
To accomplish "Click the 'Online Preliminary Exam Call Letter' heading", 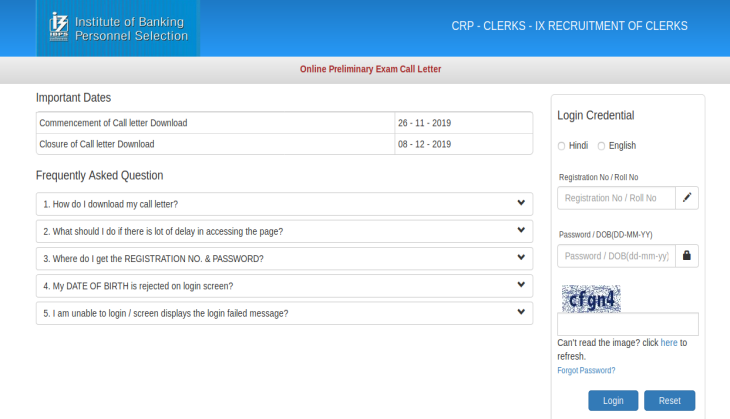I will click(370, 69).
